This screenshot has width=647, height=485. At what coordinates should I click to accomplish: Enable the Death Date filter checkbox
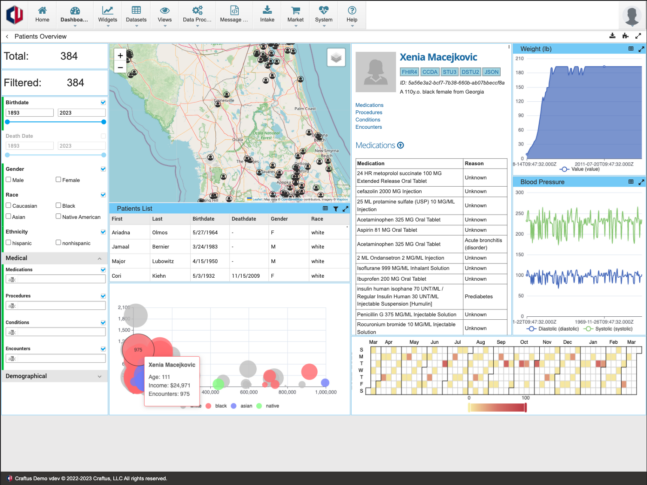coord(103,134)
